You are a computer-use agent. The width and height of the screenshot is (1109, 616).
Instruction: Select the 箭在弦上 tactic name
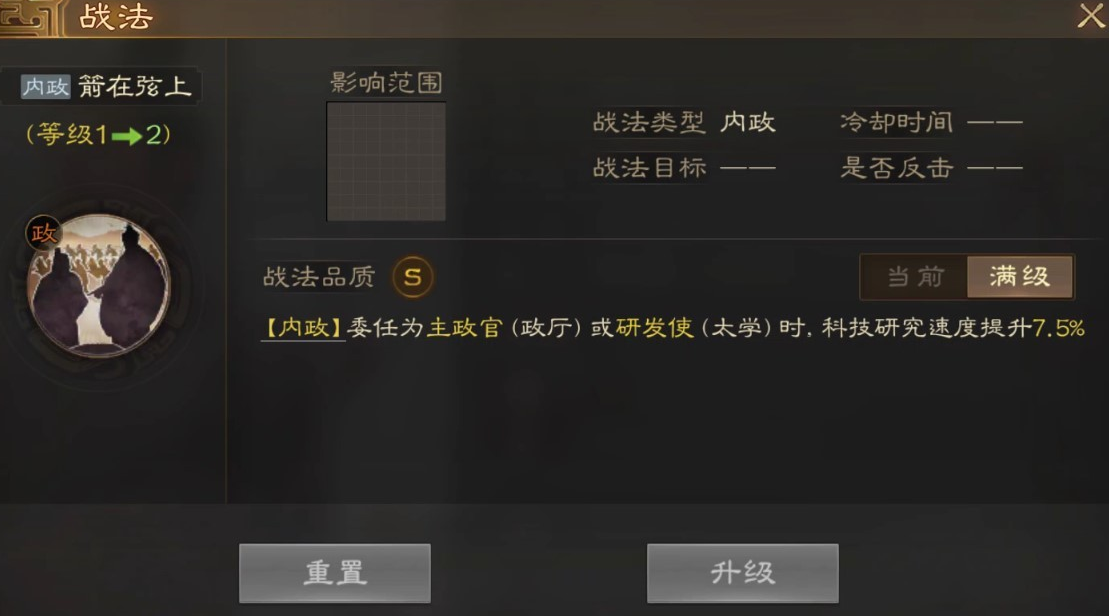click(x=134, y=87)
